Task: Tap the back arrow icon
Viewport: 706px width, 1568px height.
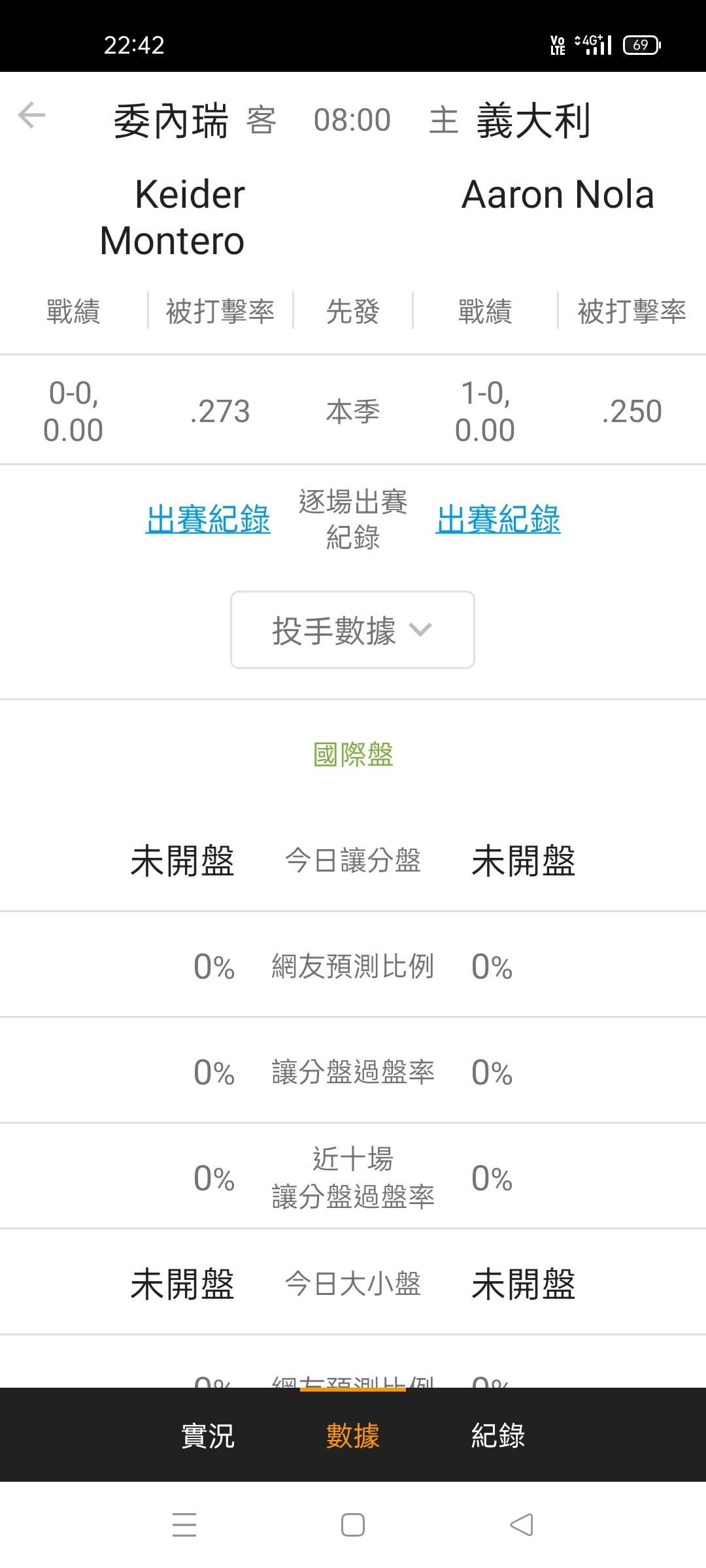Action: click(x=31, y=116)
